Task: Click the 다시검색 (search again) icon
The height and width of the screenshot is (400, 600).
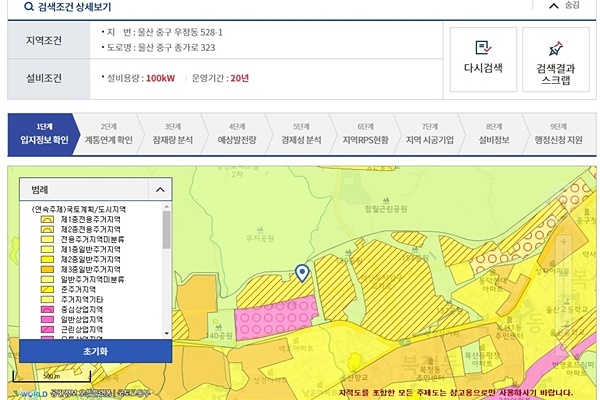Action: pos(484,48)
